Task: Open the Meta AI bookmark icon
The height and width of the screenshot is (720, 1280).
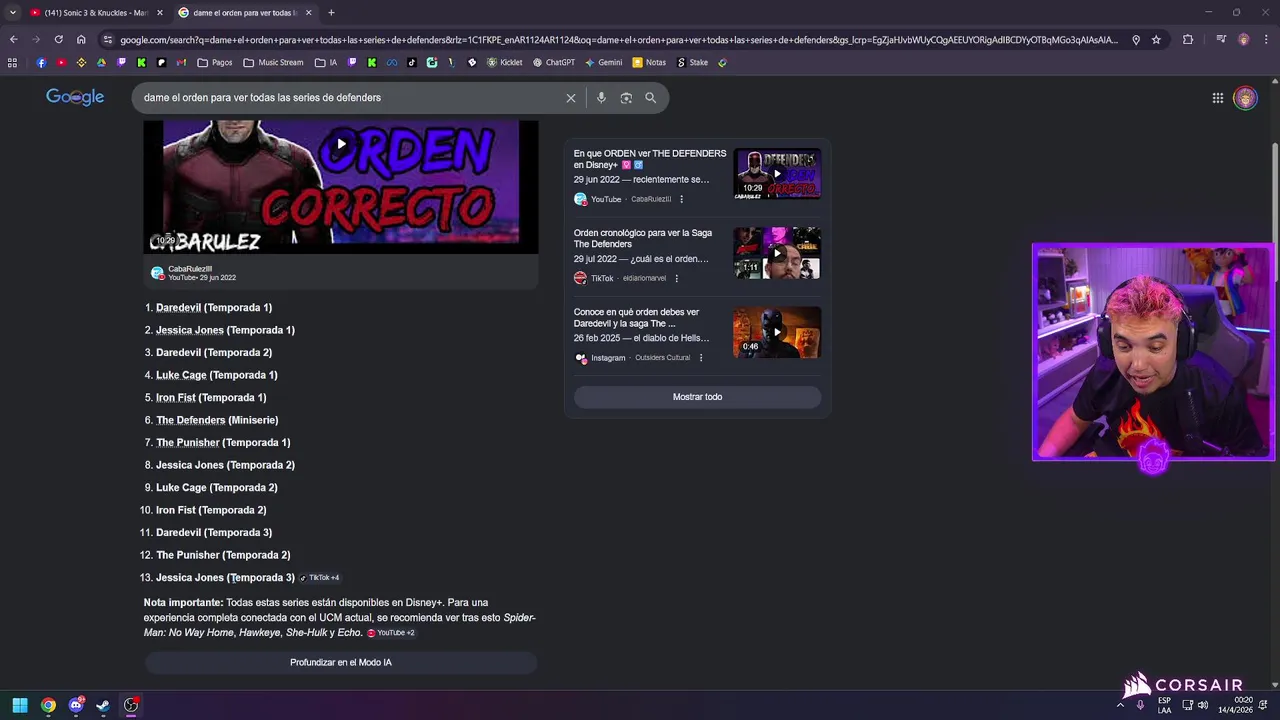Action: [x=392, y=62]
